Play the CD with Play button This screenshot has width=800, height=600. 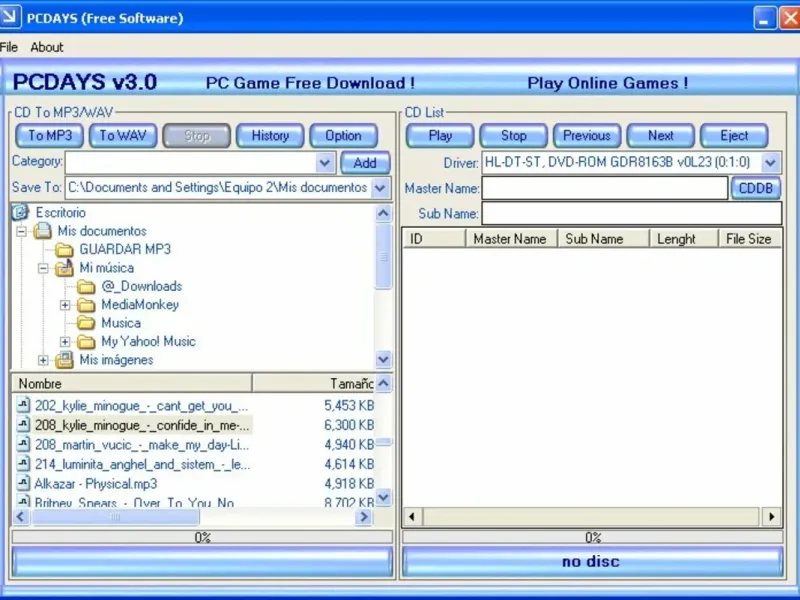[440, 136]
